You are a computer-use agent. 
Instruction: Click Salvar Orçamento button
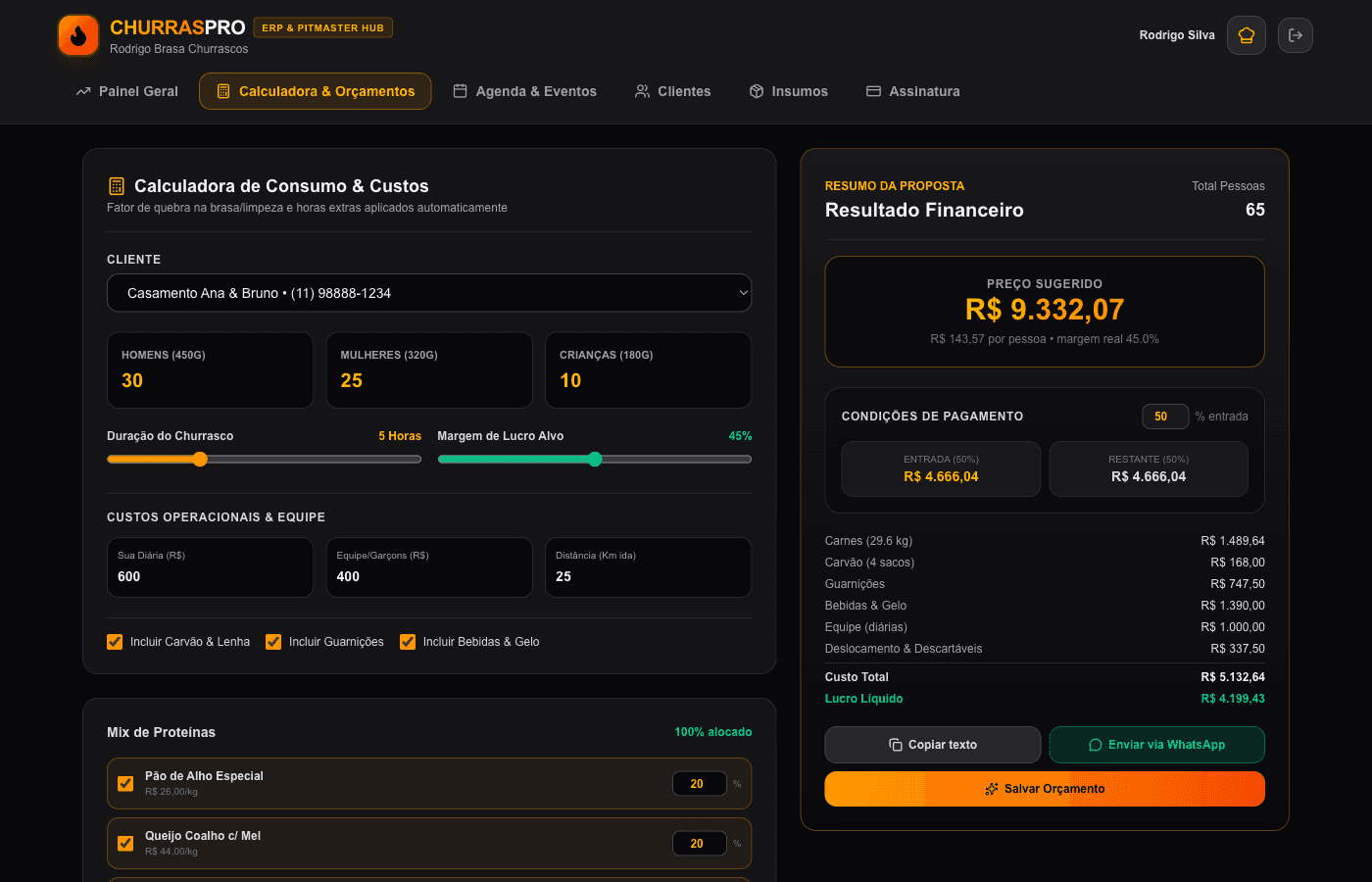pos(1045,789)
